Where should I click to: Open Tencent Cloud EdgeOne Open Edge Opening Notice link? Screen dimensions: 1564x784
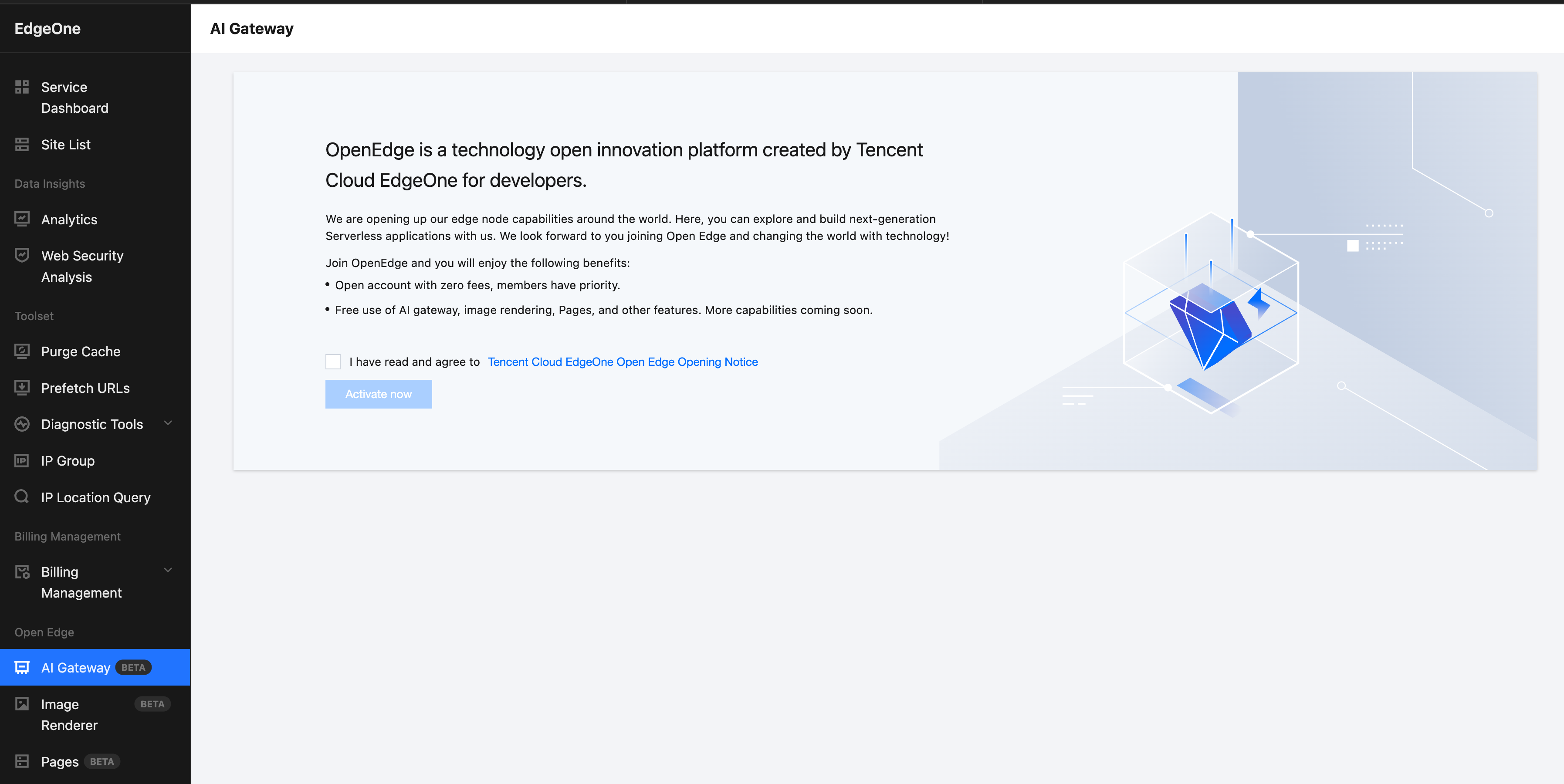coord(623,362)
